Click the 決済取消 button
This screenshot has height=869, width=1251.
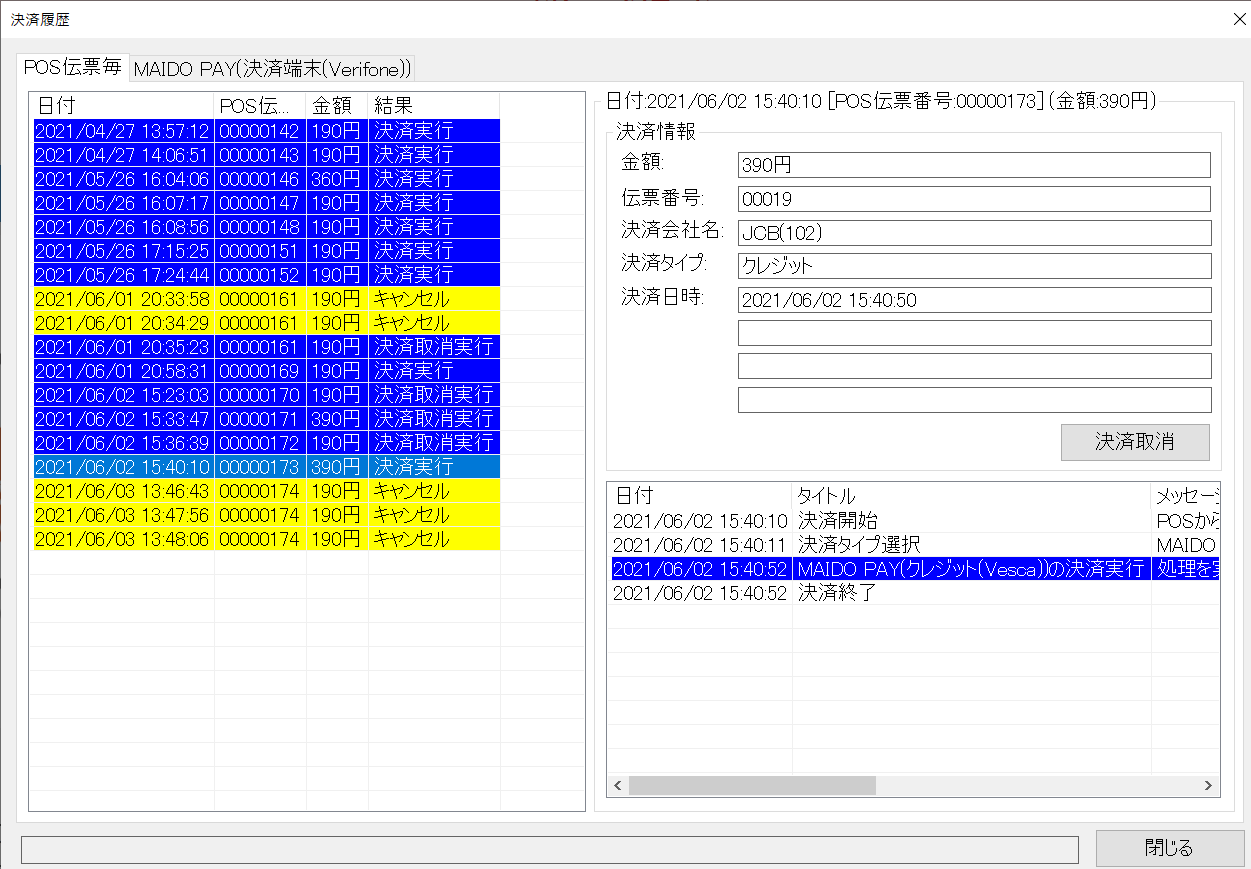1135,442
